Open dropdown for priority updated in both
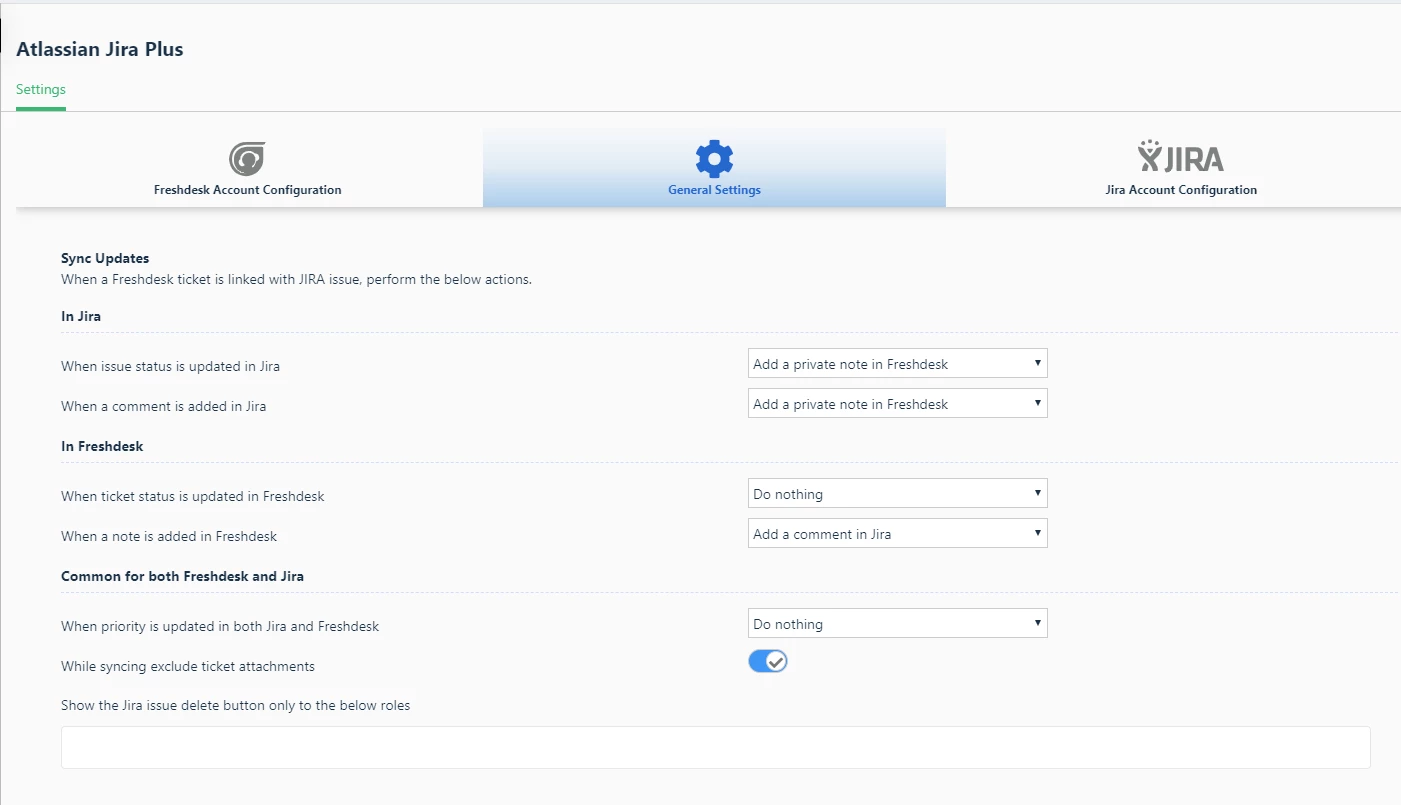This screenshot has height=805, width=1401. pyautogui.click(x=897, y=624)
